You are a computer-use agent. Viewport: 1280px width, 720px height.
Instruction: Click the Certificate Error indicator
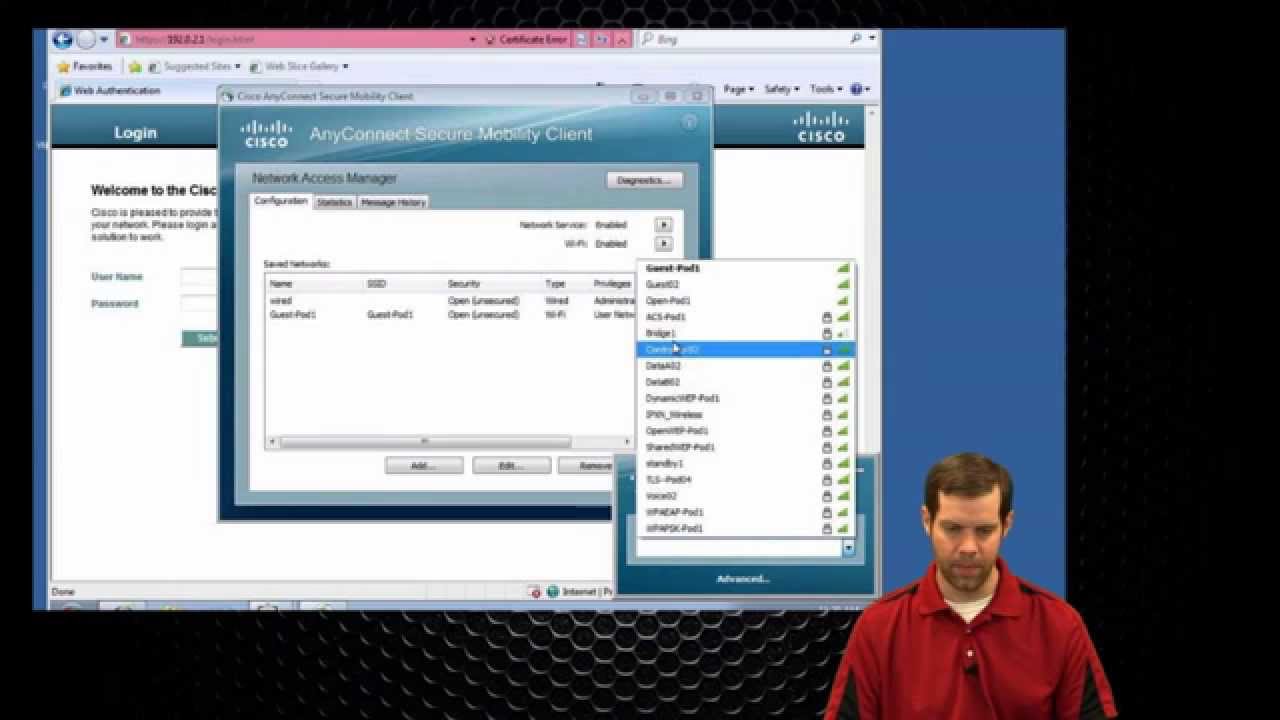point(526,40)
